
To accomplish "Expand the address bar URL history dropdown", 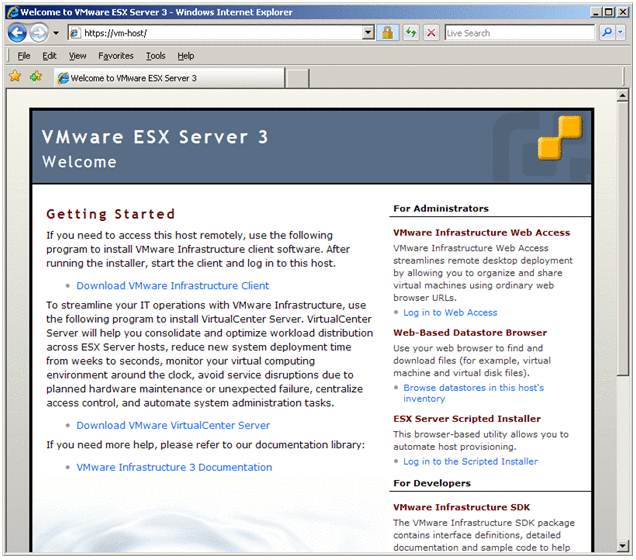I will coord(368,33).
